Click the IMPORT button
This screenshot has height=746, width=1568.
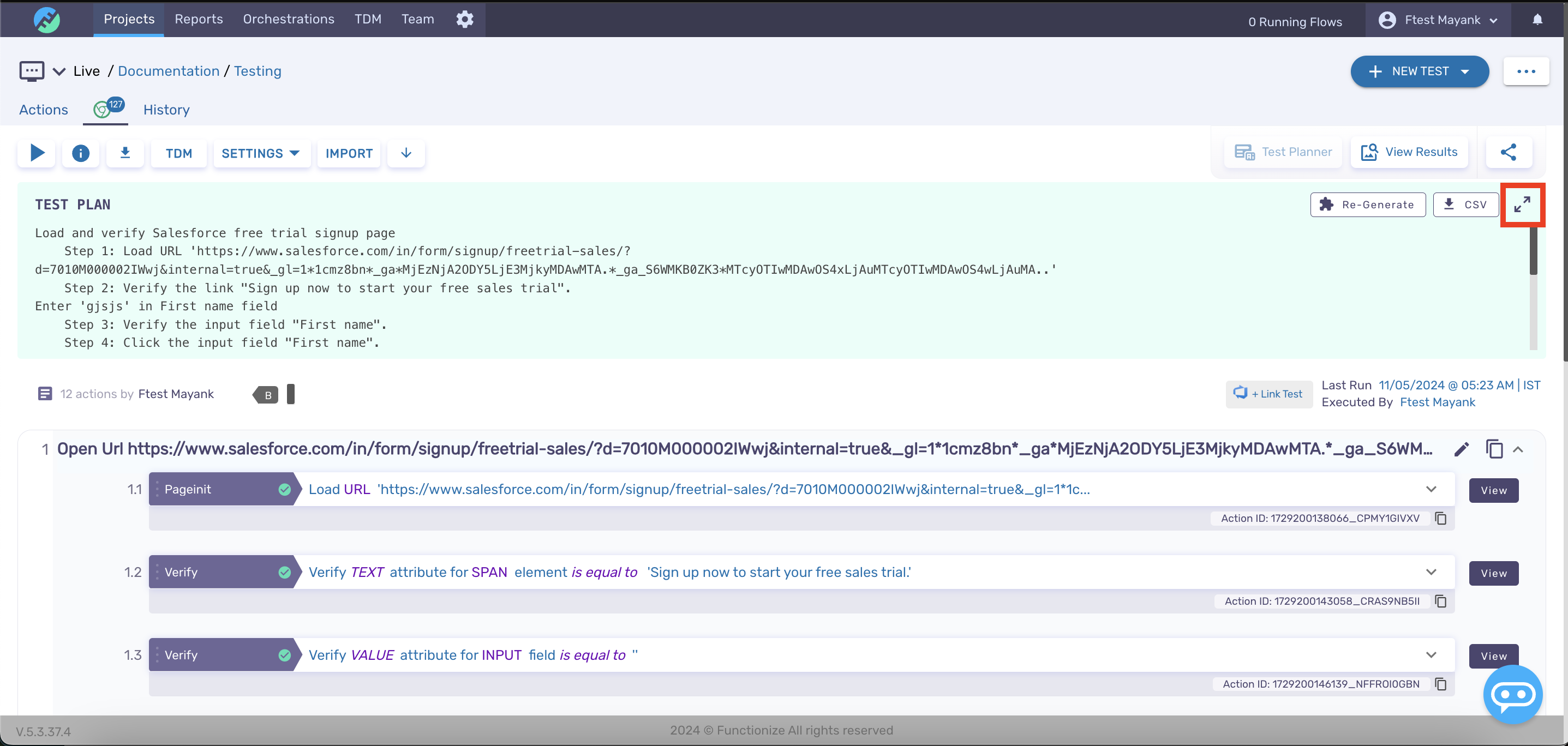(349, 153)
